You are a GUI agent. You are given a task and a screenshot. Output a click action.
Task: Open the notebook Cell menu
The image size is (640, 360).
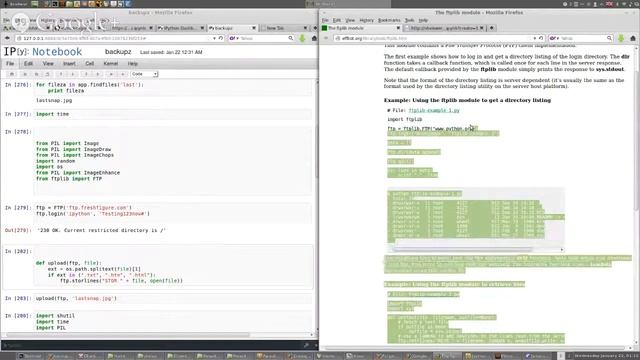90,64
